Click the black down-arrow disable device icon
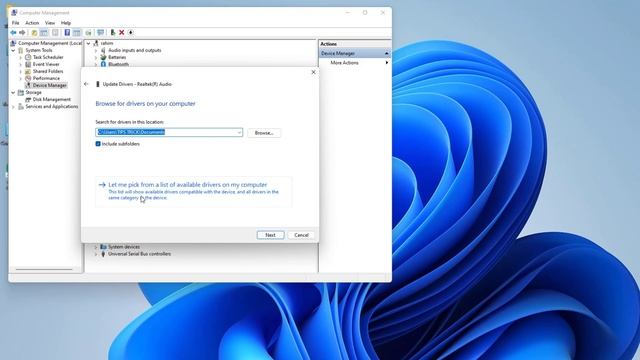640x360 pixels. (x=131, y=33)
